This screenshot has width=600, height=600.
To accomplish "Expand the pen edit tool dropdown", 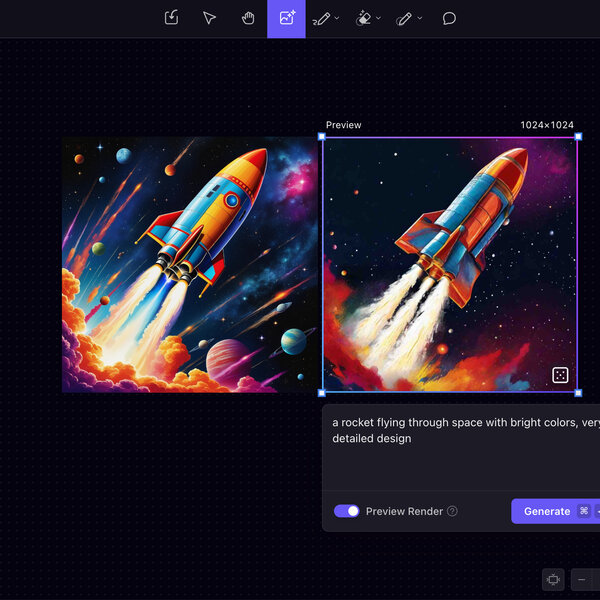I will (420, 18).
